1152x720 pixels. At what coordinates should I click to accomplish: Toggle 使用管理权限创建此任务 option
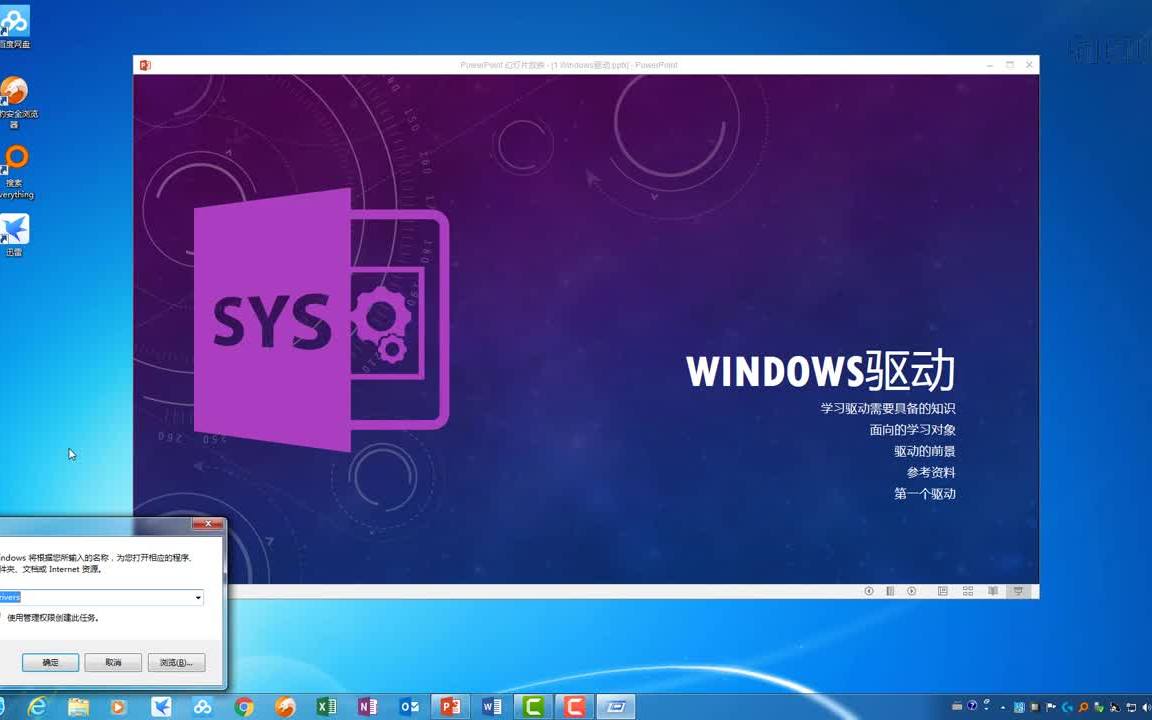pos(52,618)
